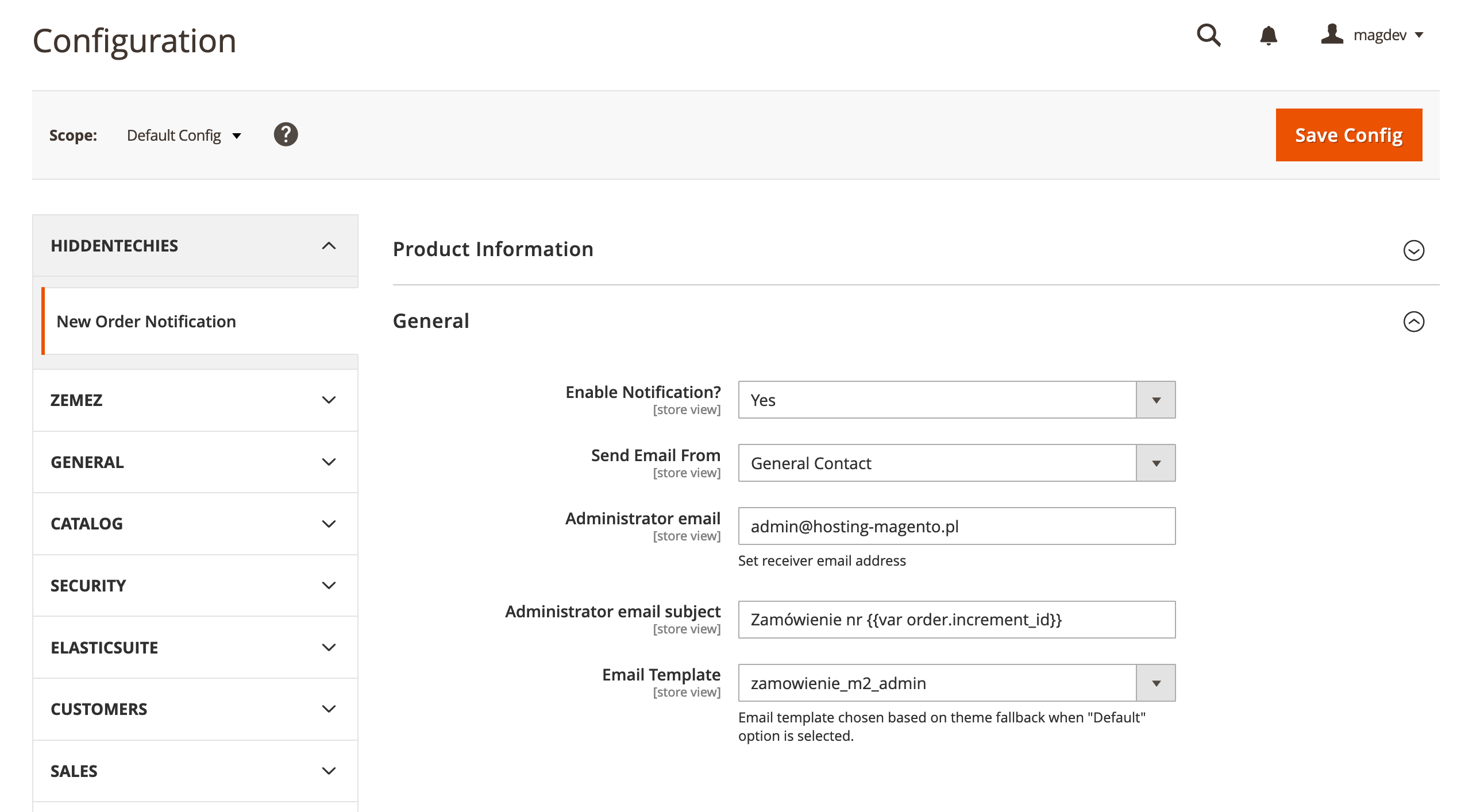Viewport: 1457px width, 812px height.
Task: Open the notifications bell icon
Action: point(1268,35)
